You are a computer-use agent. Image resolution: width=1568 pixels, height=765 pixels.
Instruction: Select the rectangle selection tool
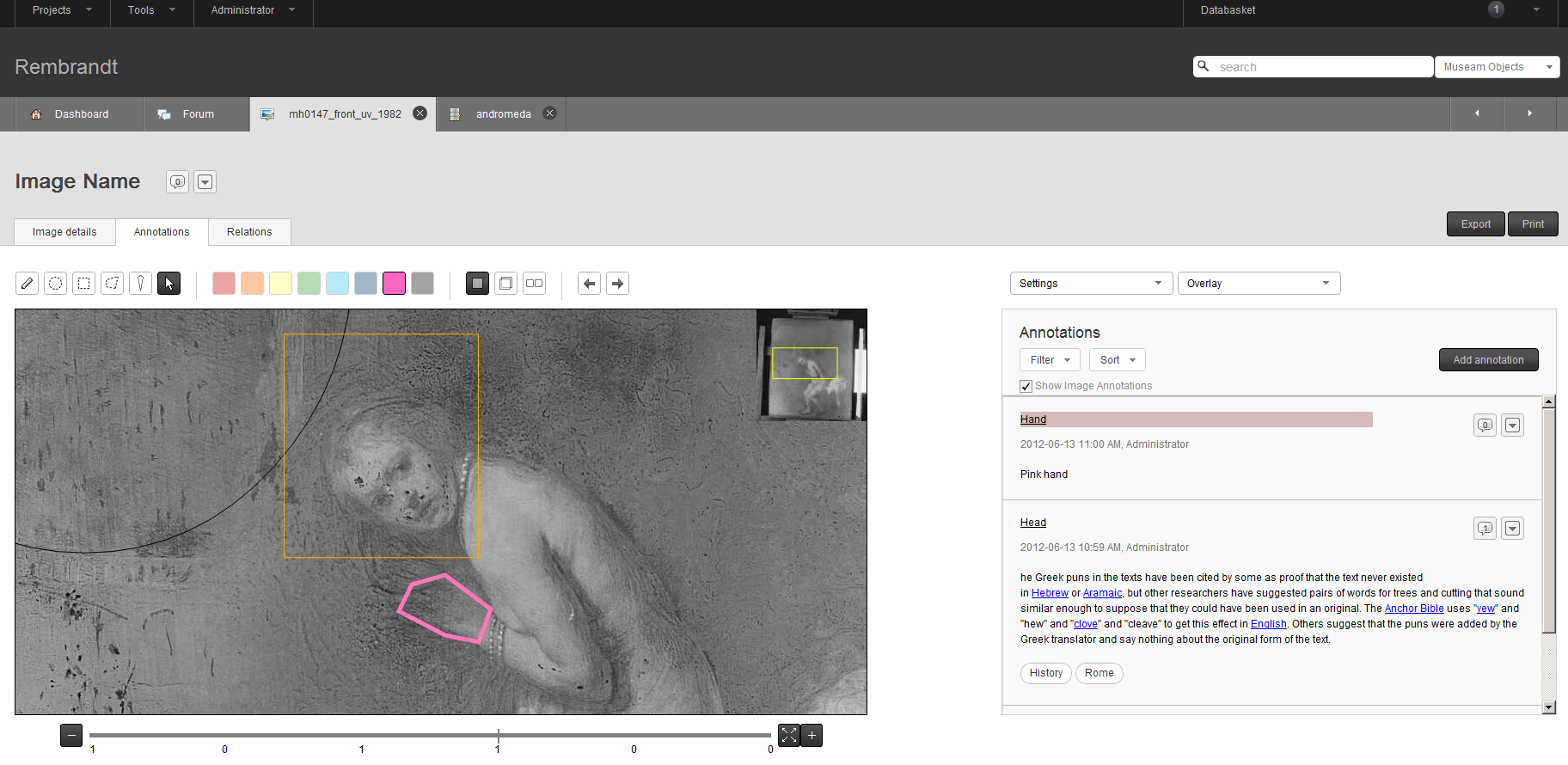84,283
